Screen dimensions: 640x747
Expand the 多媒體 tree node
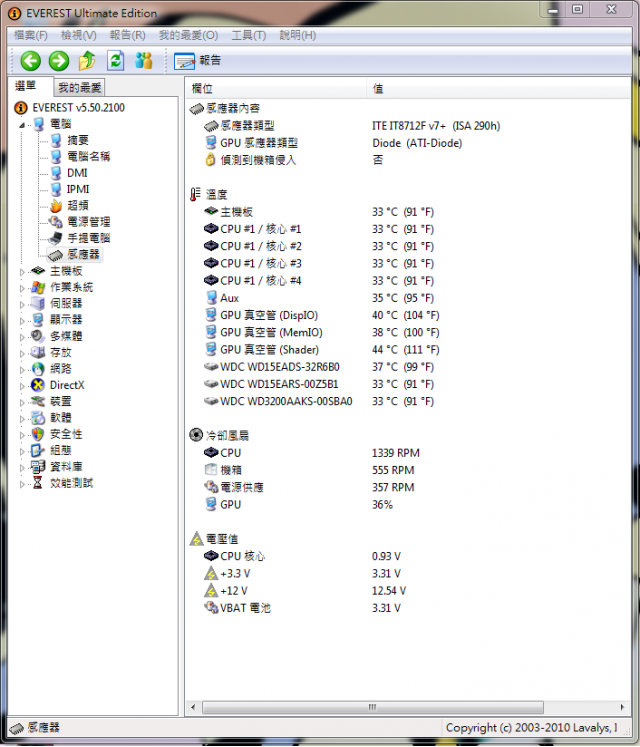coord(22,337)
